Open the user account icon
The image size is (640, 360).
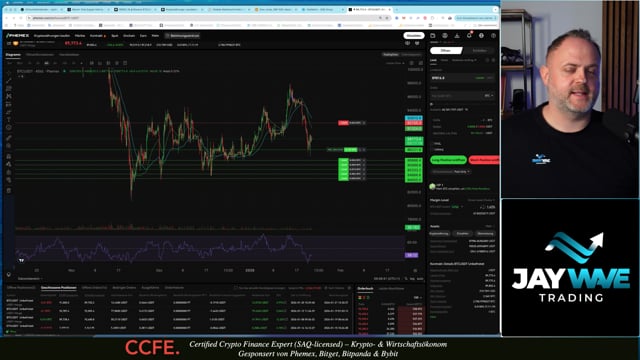coord(445,36)
